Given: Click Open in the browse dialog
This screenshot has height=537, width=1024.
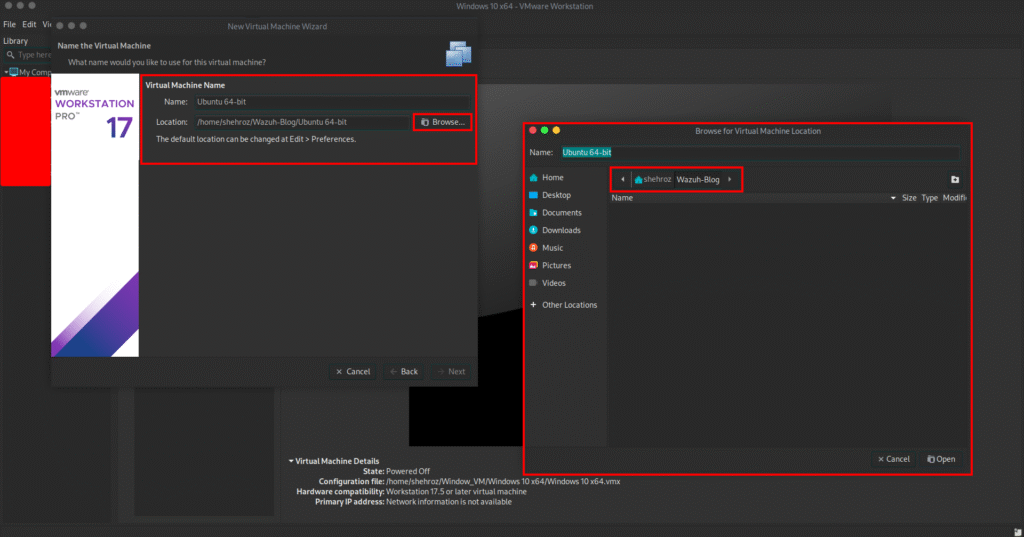Looking at the screenshot, I should (x=941, y=459).
